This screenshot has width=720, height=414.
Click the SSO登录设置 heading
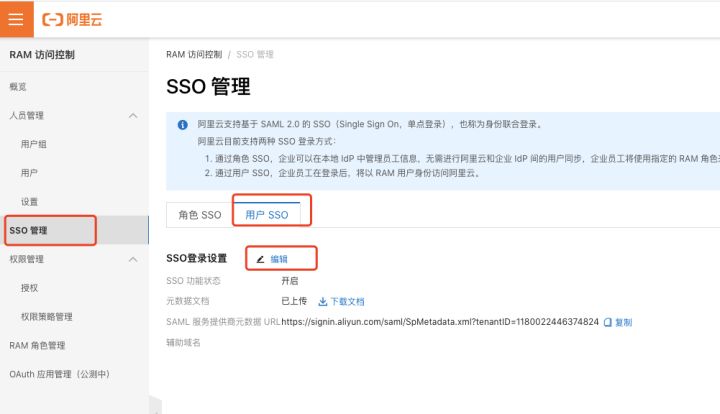[197, 258]
